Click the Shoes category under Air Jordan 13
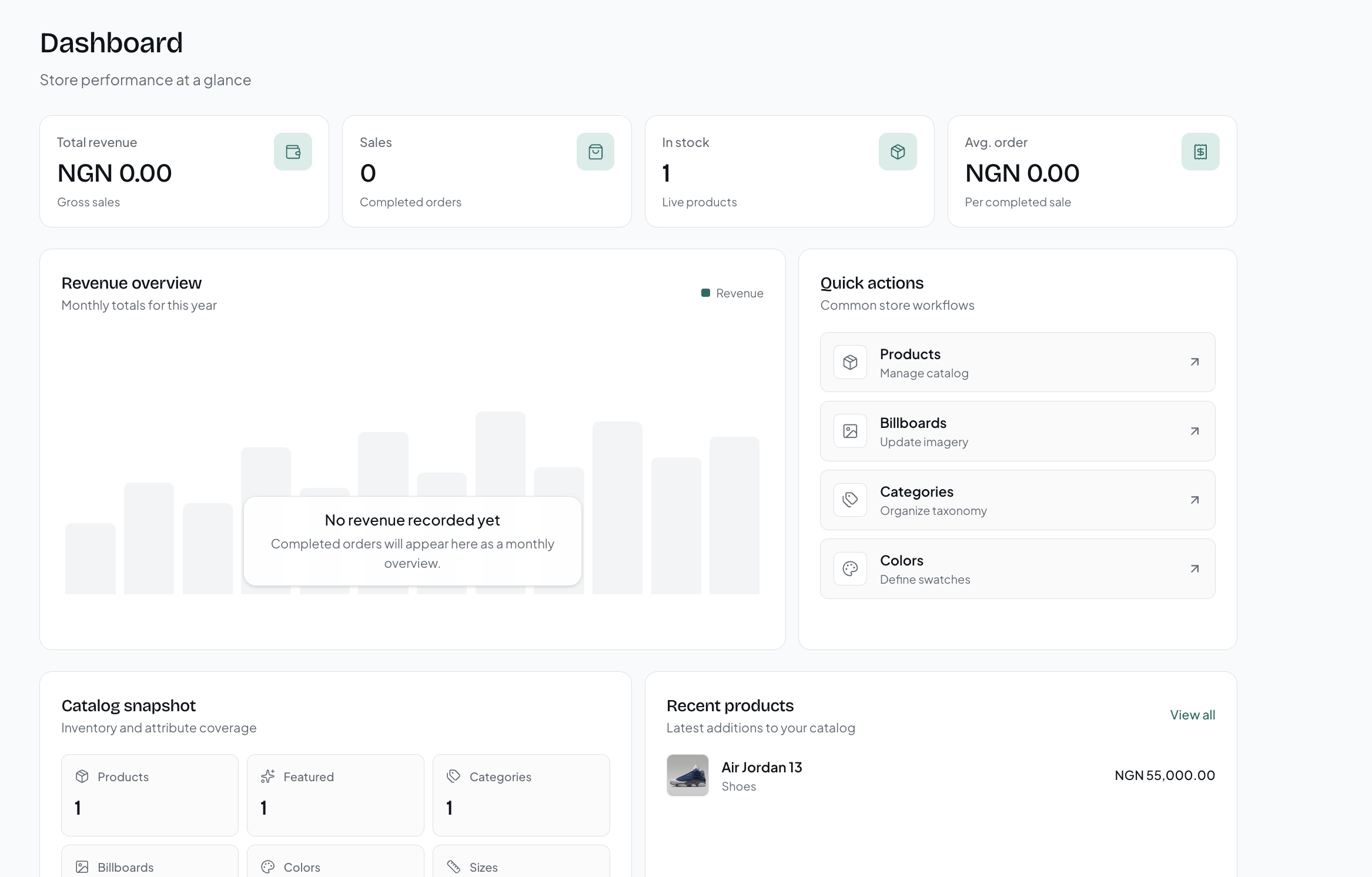The width and height of the screenshot is (1372, 877). [738, 786]
